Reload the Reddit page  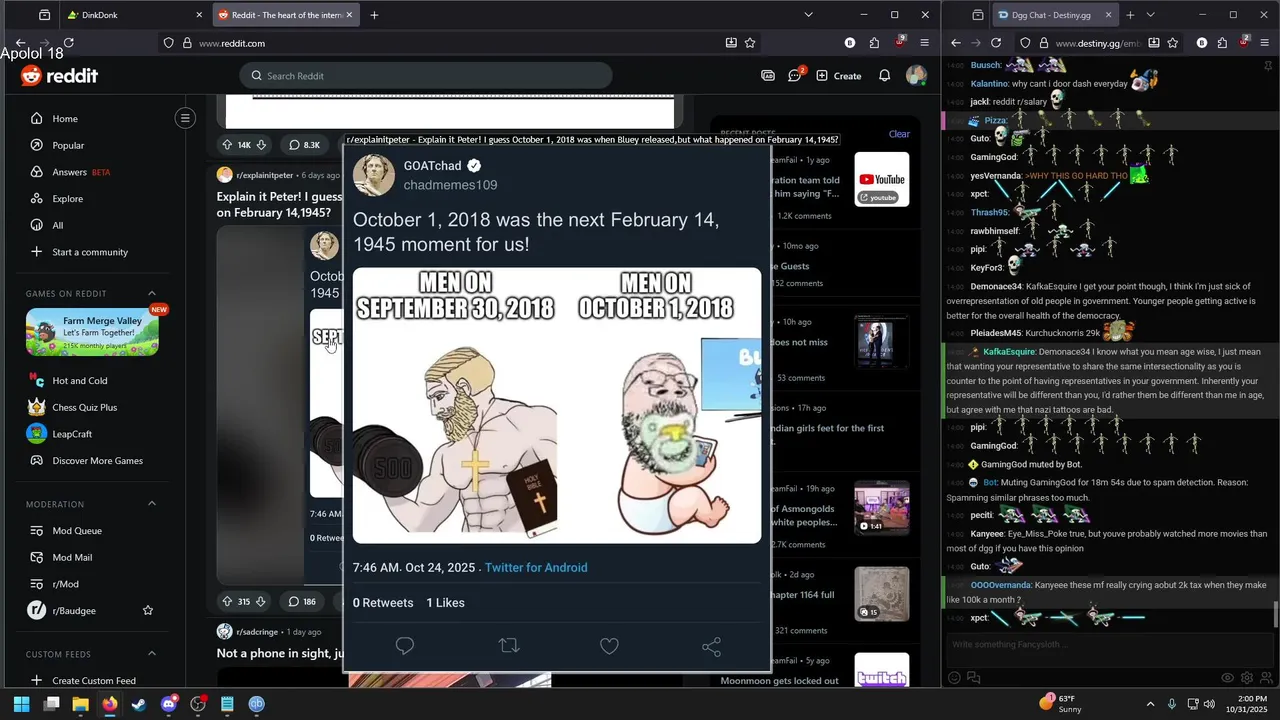(x=68, y=43)
